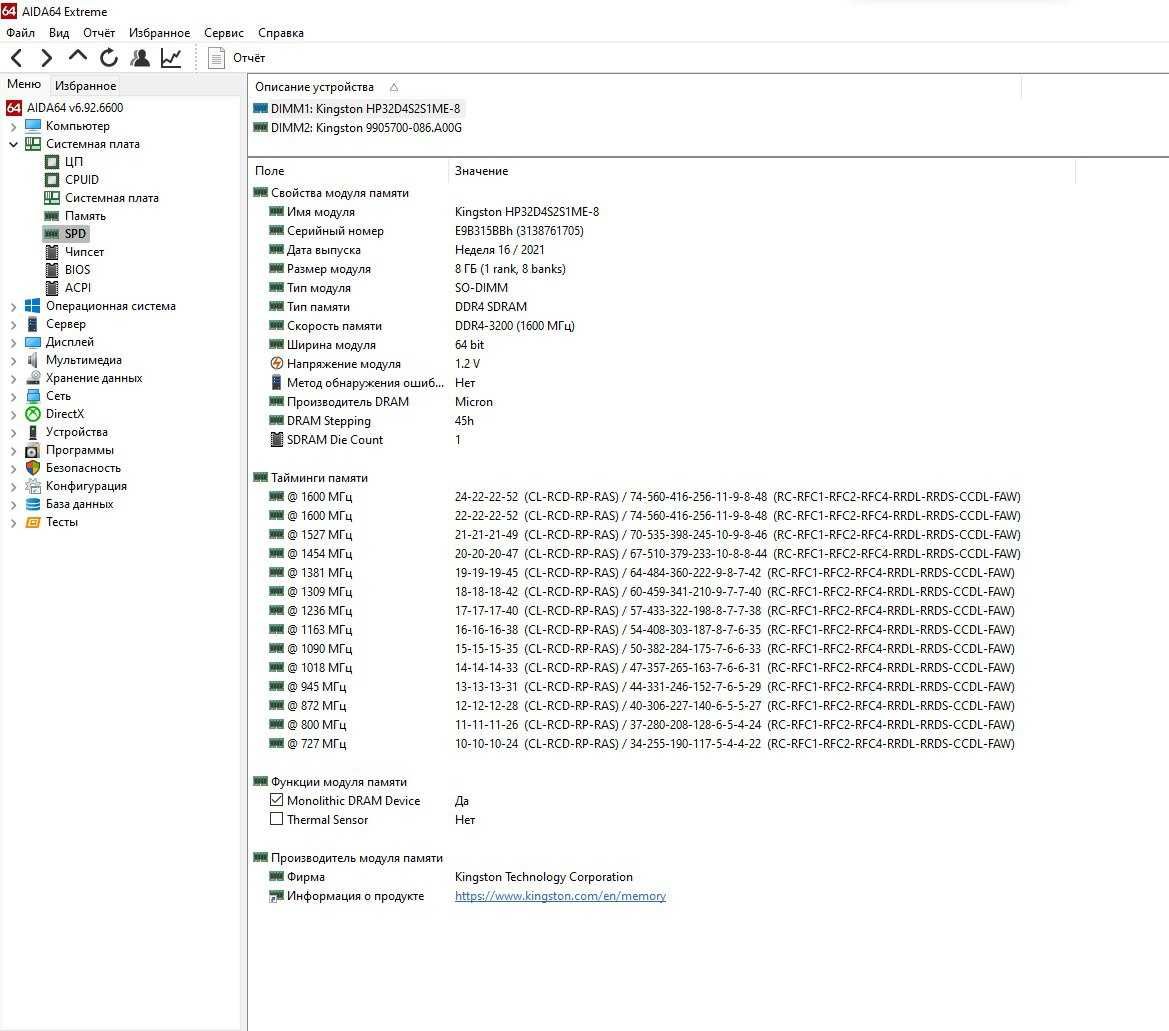Click the up-level arrow toolbar icon
This screenshot has width=1169, height=1031.
[x=78, y=57]
